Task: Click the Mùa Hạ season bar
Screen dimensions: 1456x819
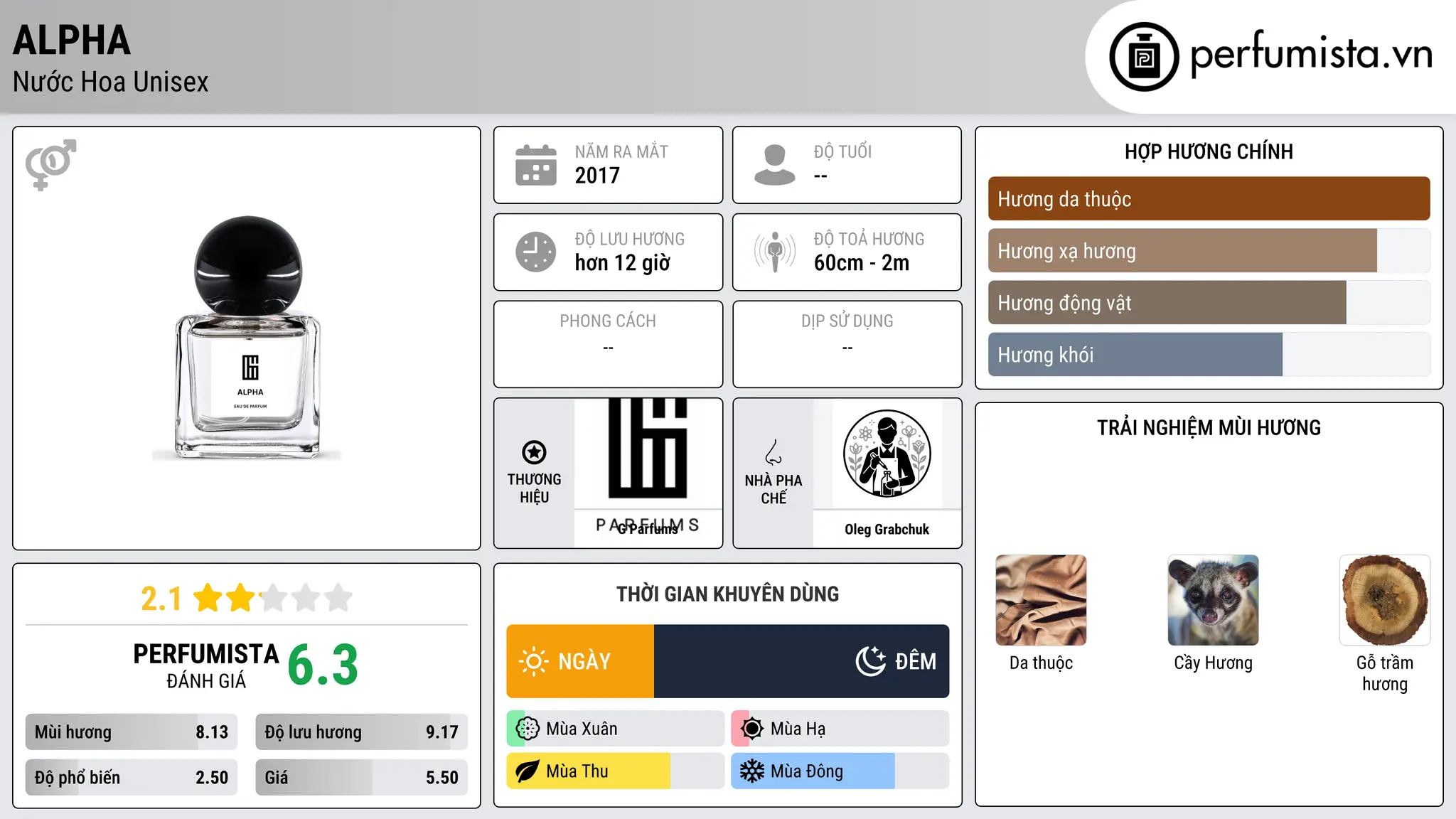Action: coord(840,729)
